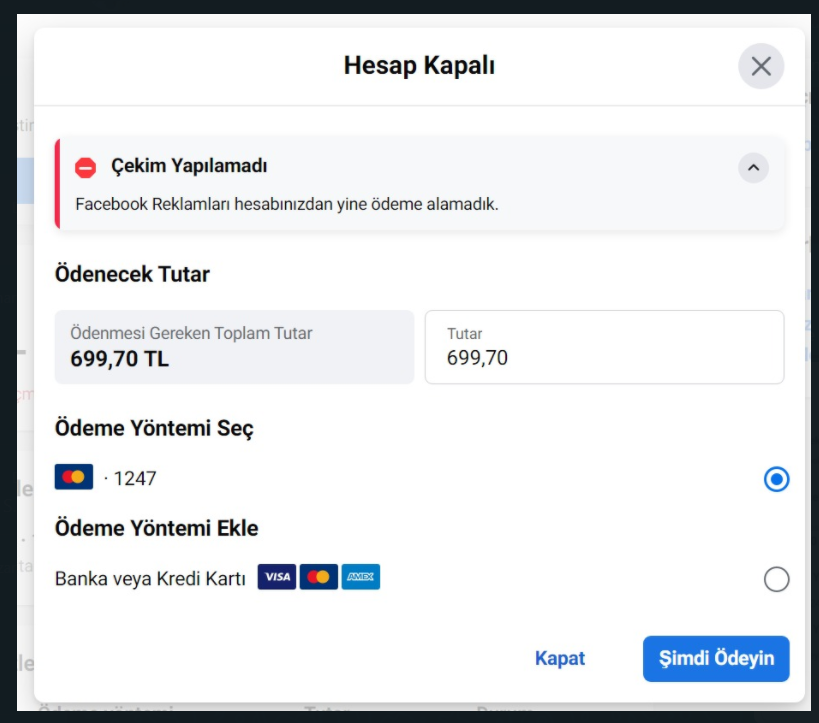Click the Visa card logo
Image resolution: width=819 pixels, height=723 pixels.
click(277, 577)
